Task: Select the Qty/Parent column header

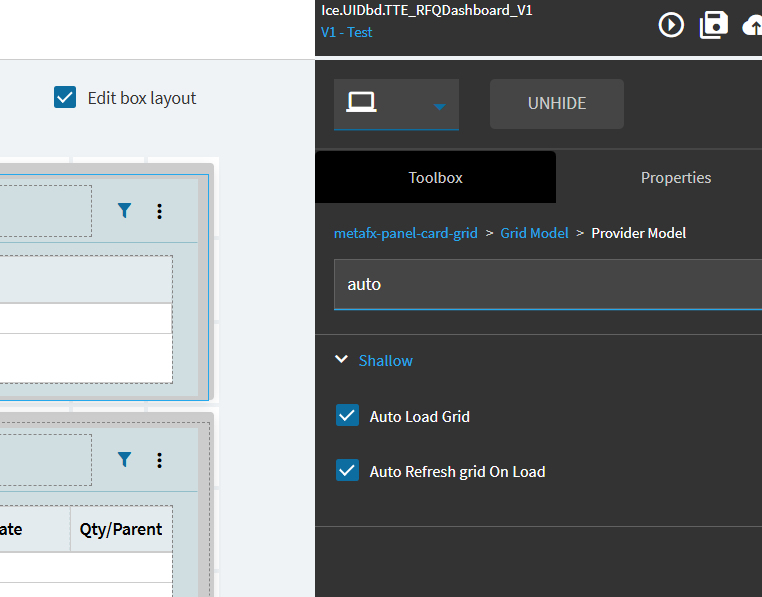Action: [121, 529]
